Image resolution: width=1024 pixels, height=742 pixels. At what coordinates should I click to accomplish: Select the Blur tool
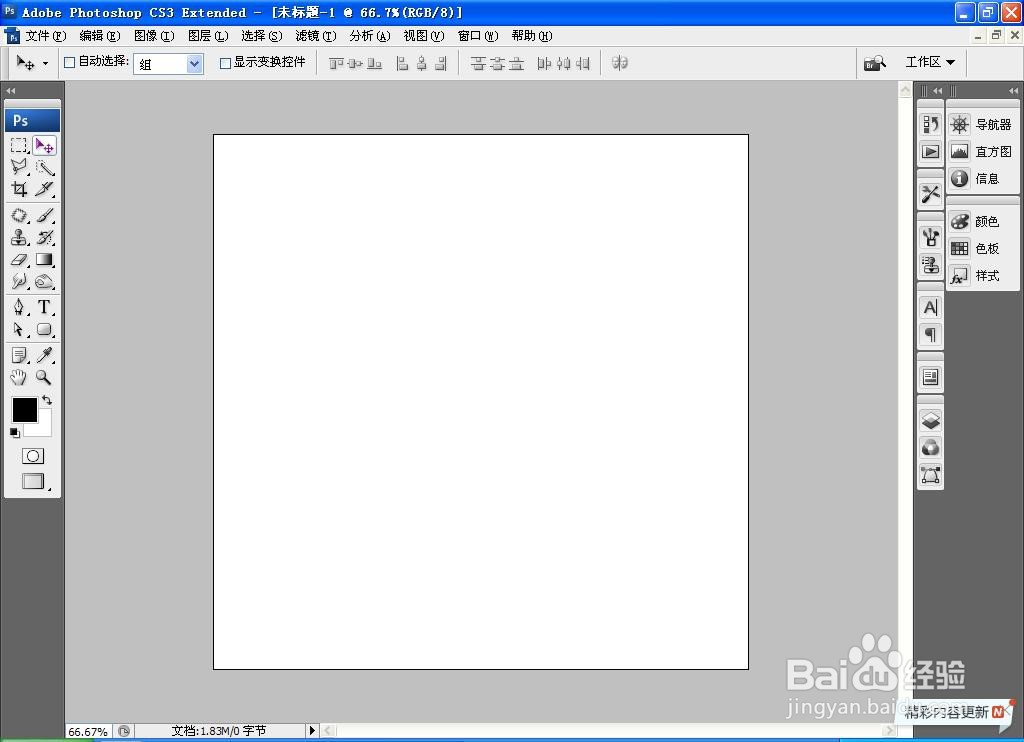coord(19,282)
